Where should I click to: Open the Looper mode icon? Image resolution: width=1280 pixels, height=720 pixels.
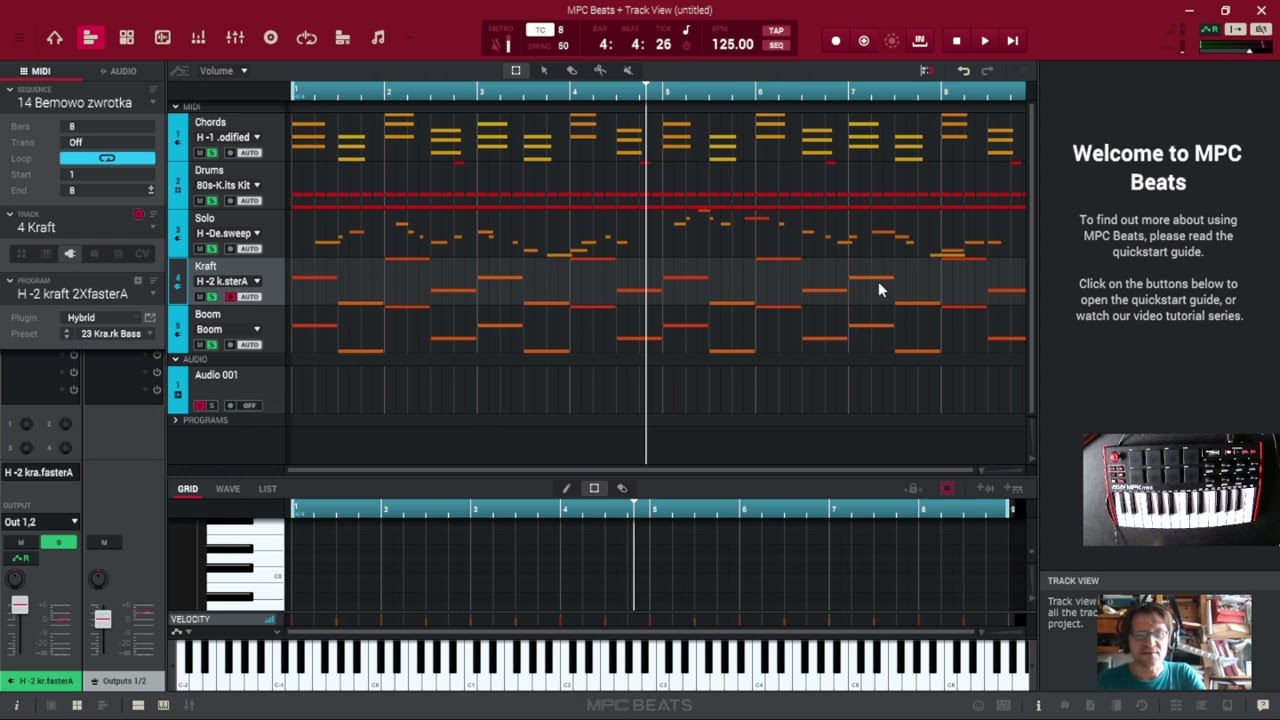click(x=307, y=38)
